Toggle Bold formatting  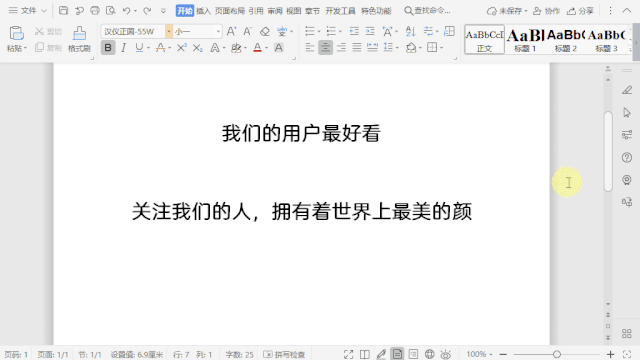(x=108, y=48)
